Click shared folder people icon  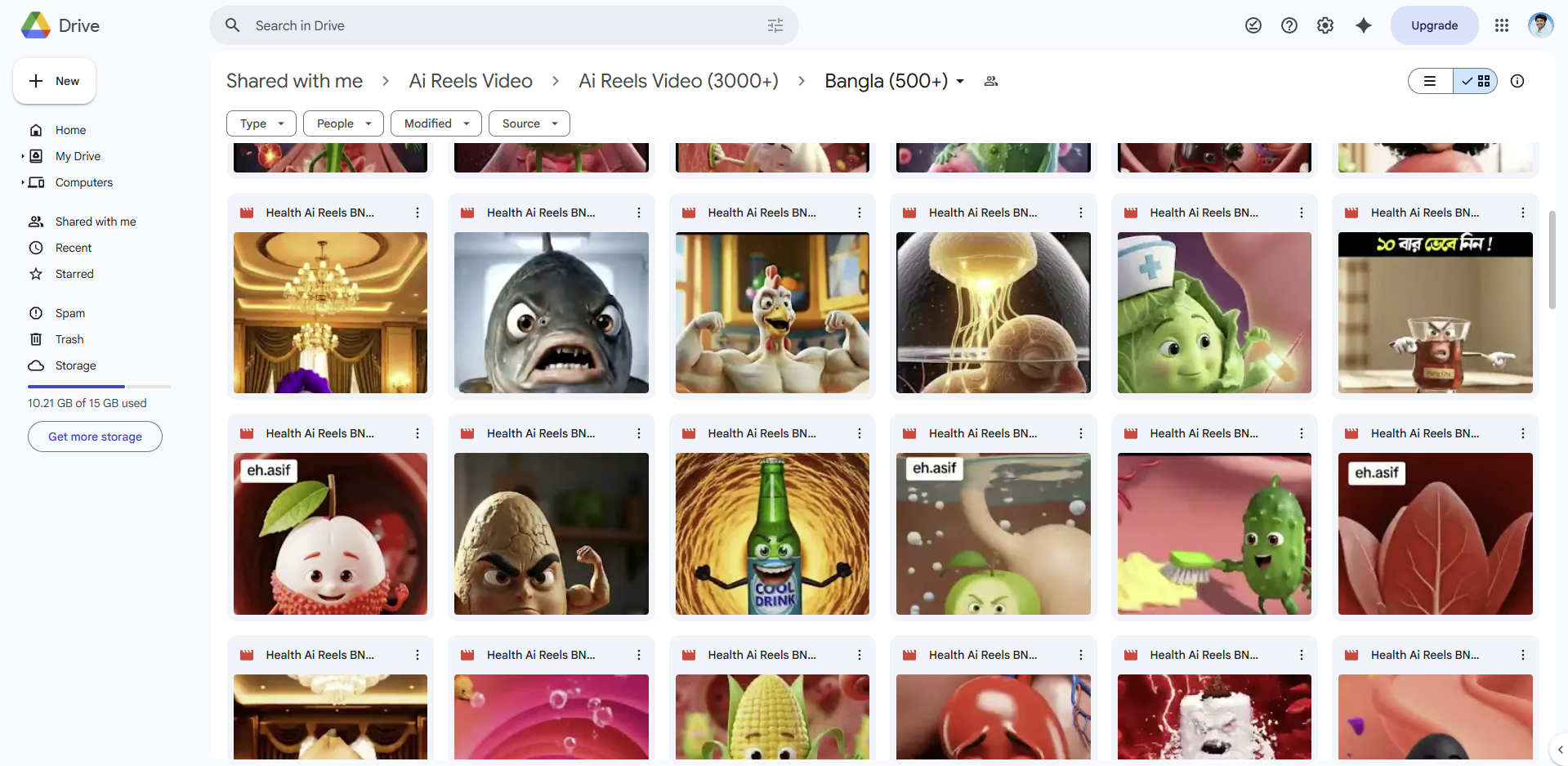pyautogui.click(x=990, y=81)
